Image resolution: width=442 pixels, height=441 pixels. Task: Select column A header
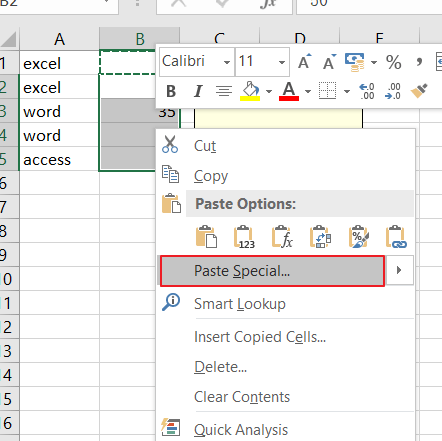pos(59,39)
